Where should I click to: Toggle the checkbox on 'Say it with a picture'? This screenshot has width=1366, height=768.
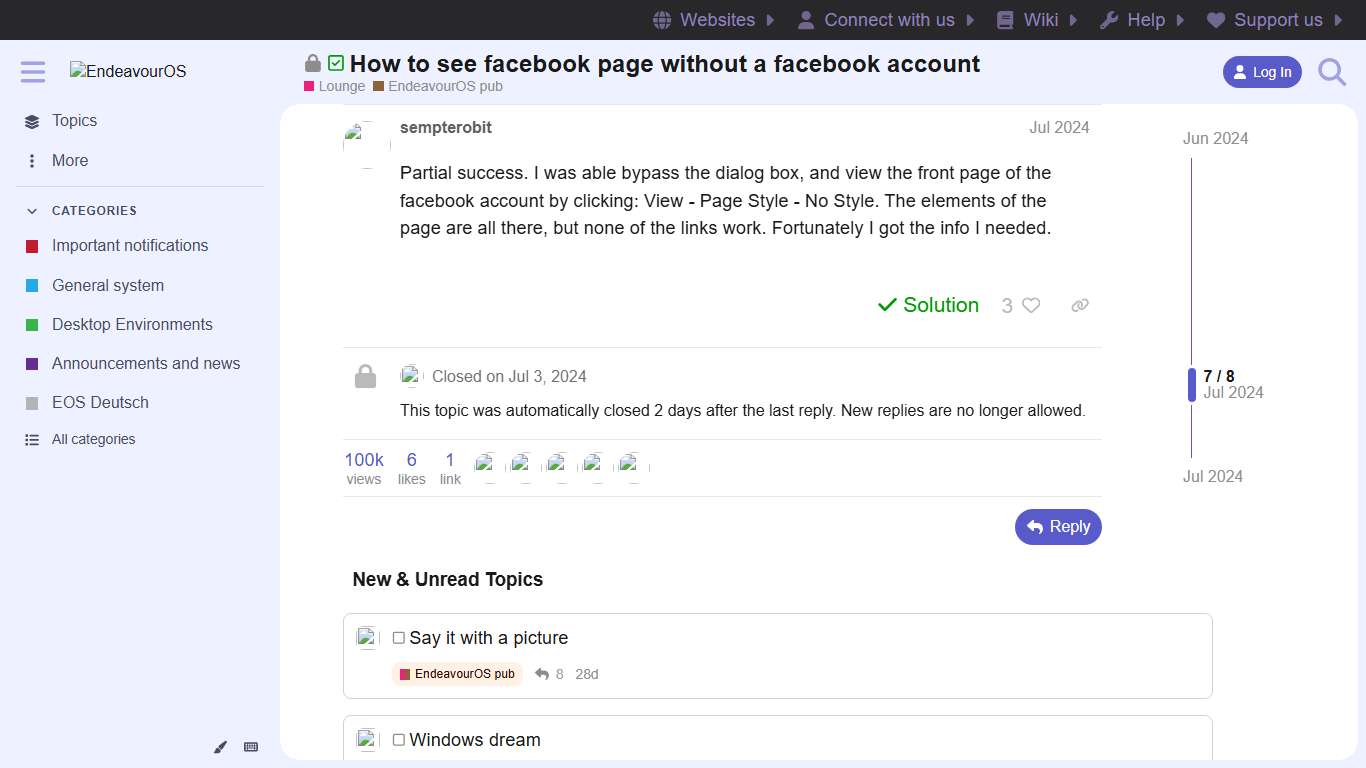click(x=398, y=637)
